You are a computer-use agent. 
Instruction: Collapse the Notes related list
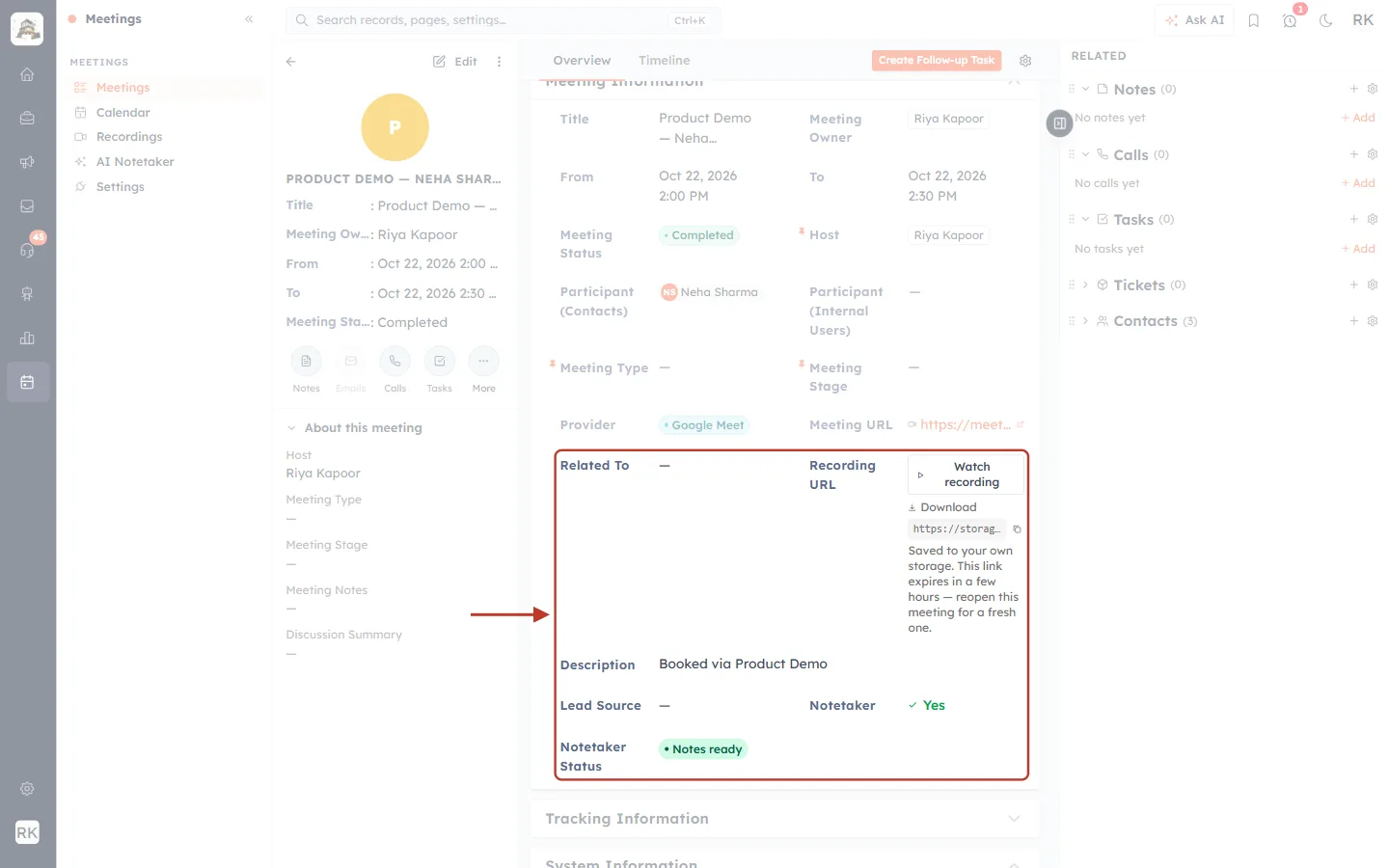pyautogui.click(x=1085, y=89)
